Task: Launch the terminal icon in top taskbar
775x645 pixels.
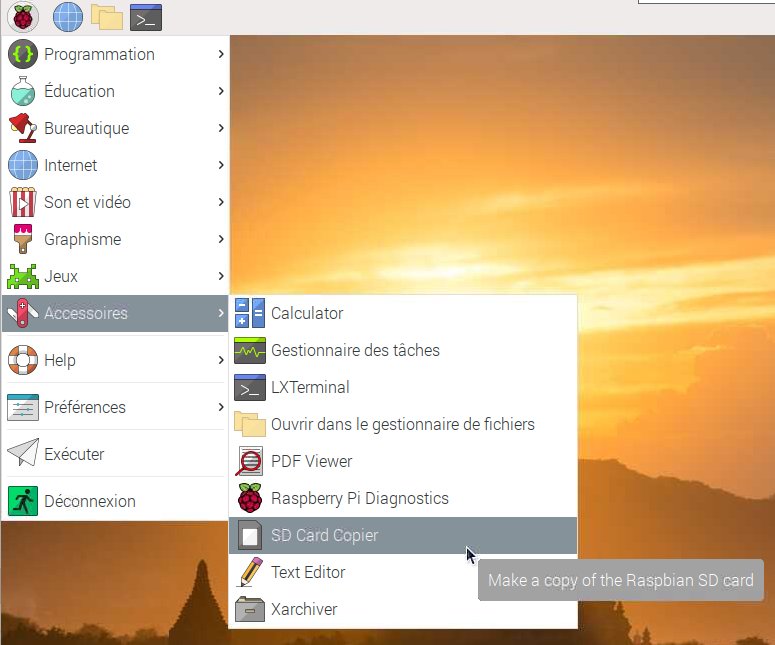Action: point(146,17)
